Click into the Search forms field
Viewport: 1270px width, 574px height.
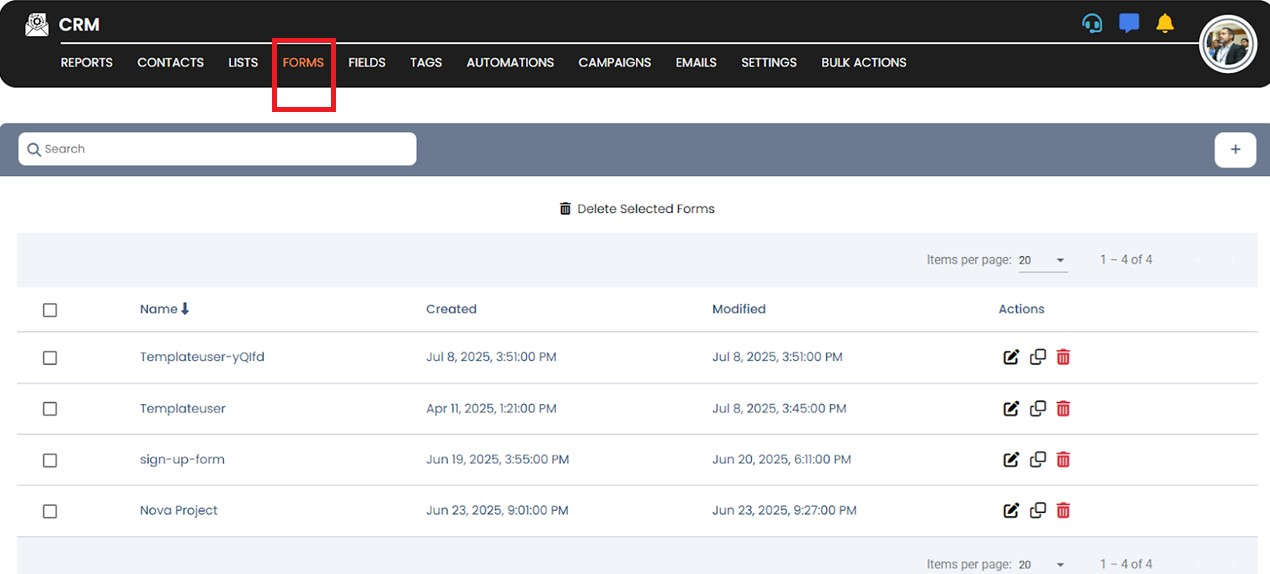coord(217,149)
